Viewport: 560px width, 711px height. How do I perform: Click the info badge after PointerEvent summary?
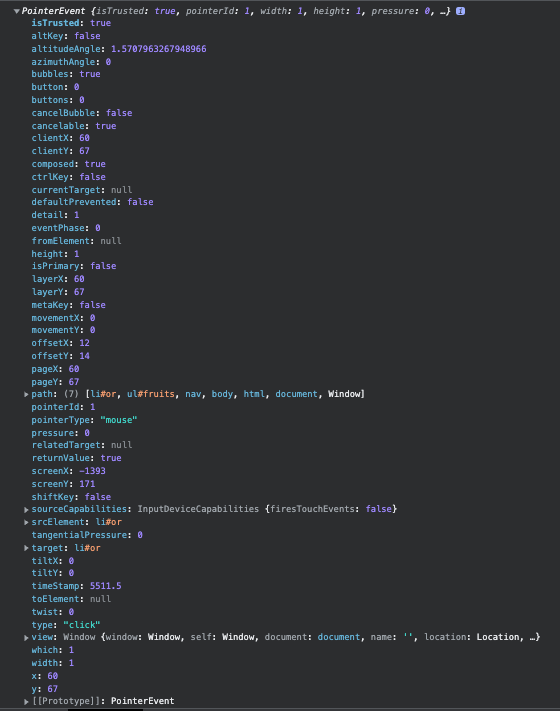pyautogui.click(x=460, y=11)
